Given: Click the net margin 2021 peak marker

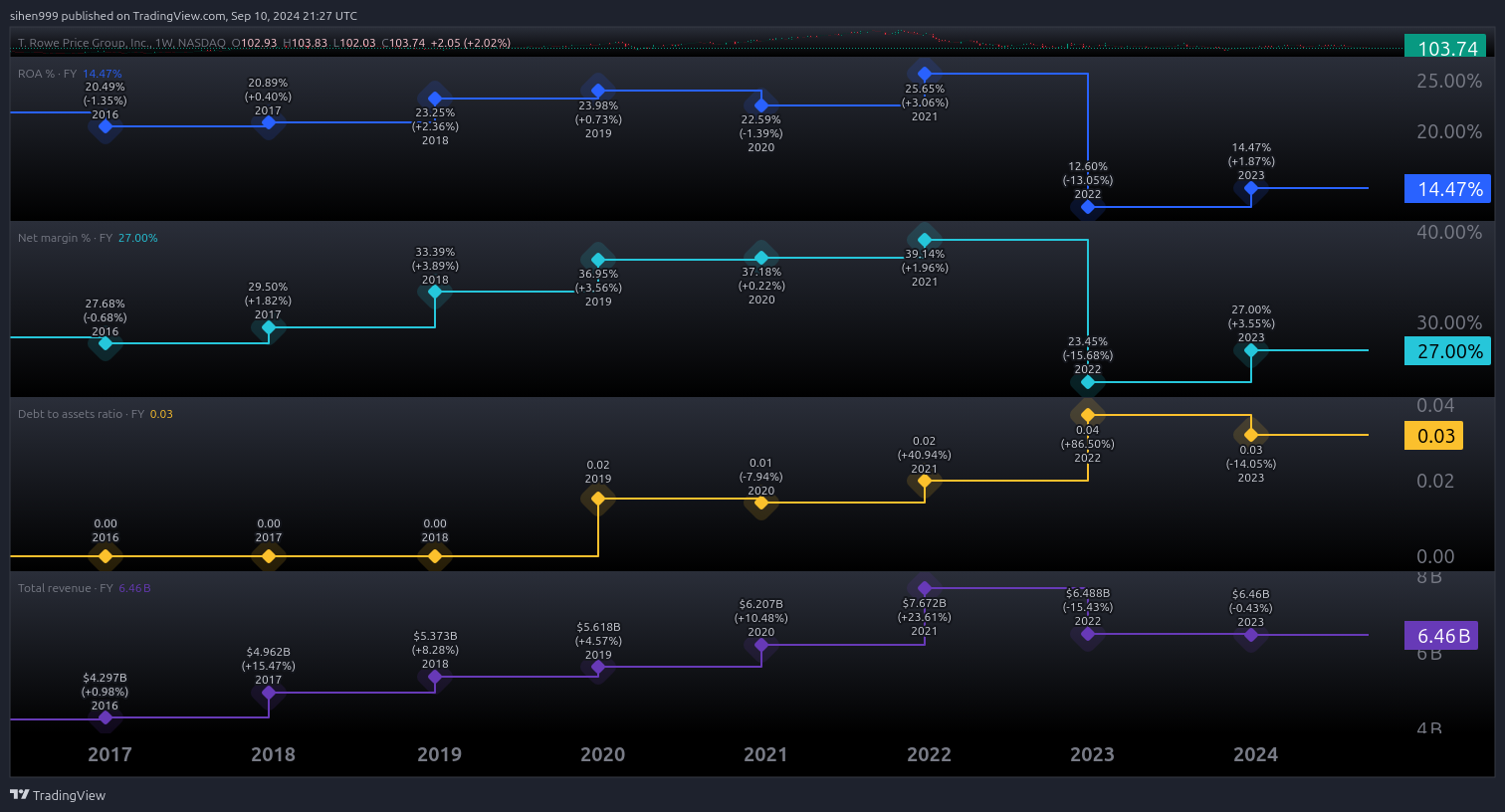Looking at the screenshot, I should coord(925,240).
